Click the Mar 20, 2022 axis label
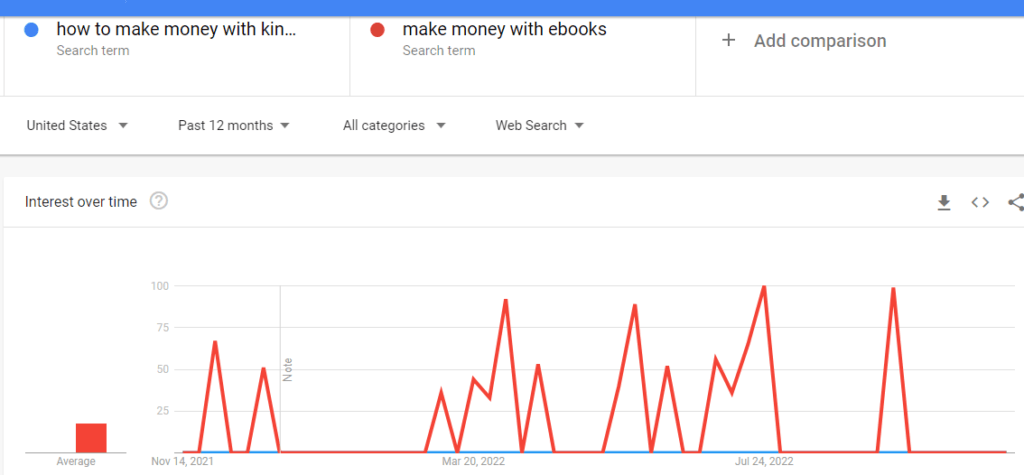The width and height of the screenshot is (1024, 475). coord(473,461)
